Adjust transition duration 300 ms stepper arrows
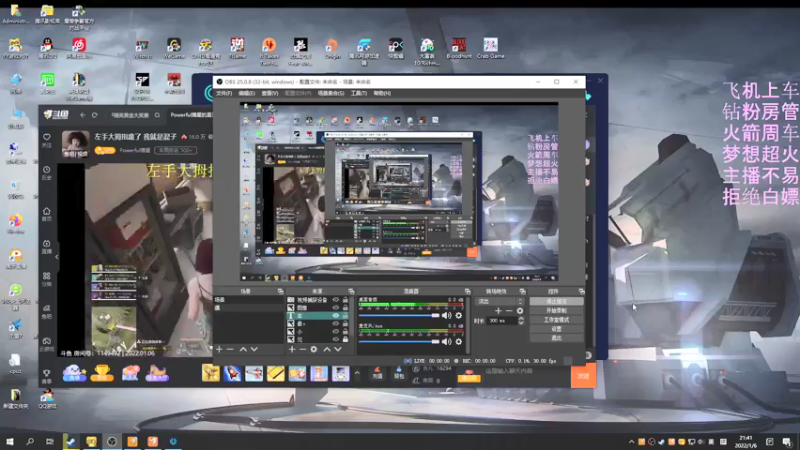800x450 pixels. point(521,321)
